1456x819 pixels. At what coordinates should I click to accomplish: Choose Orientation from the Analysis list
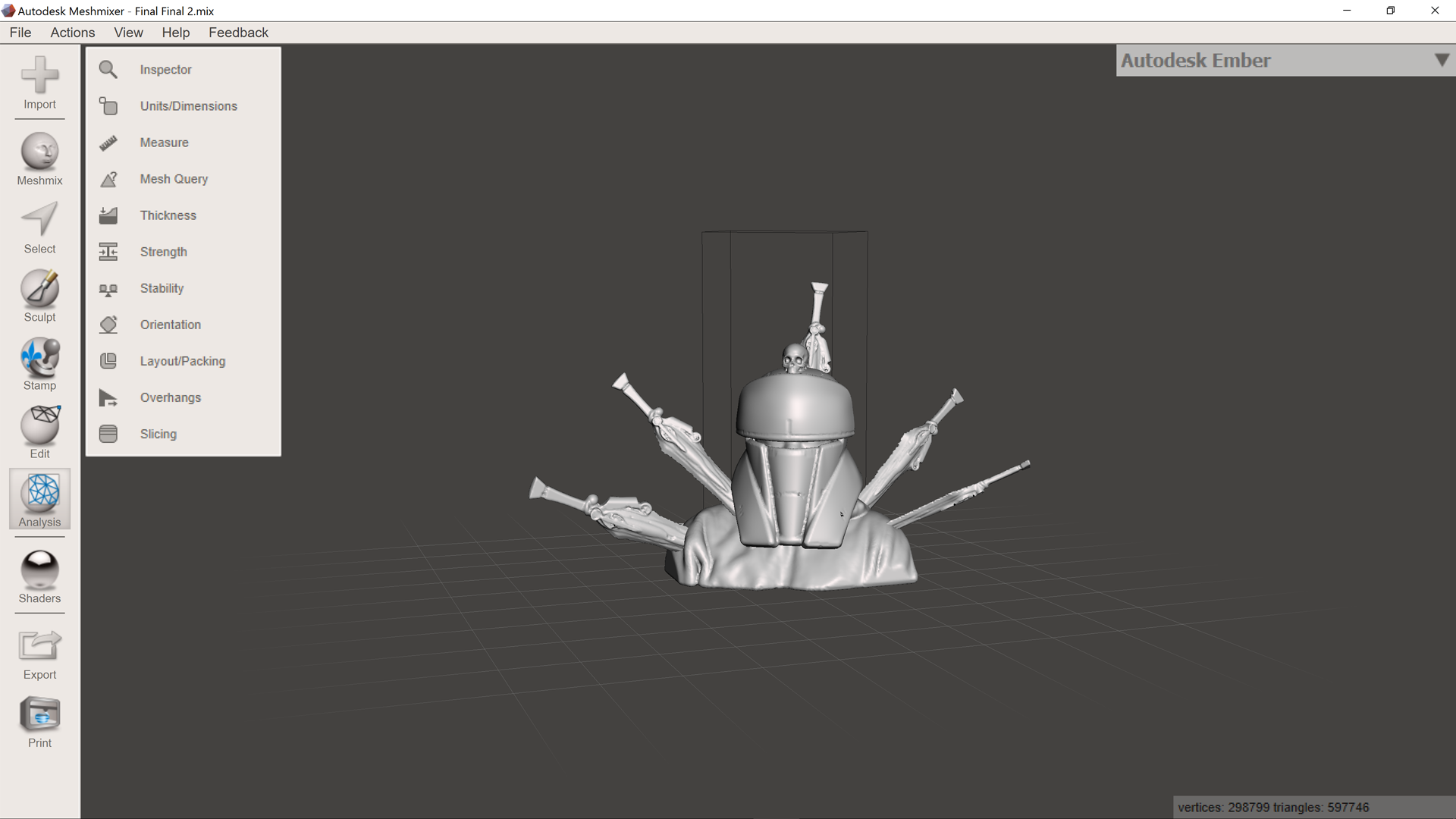170,325
